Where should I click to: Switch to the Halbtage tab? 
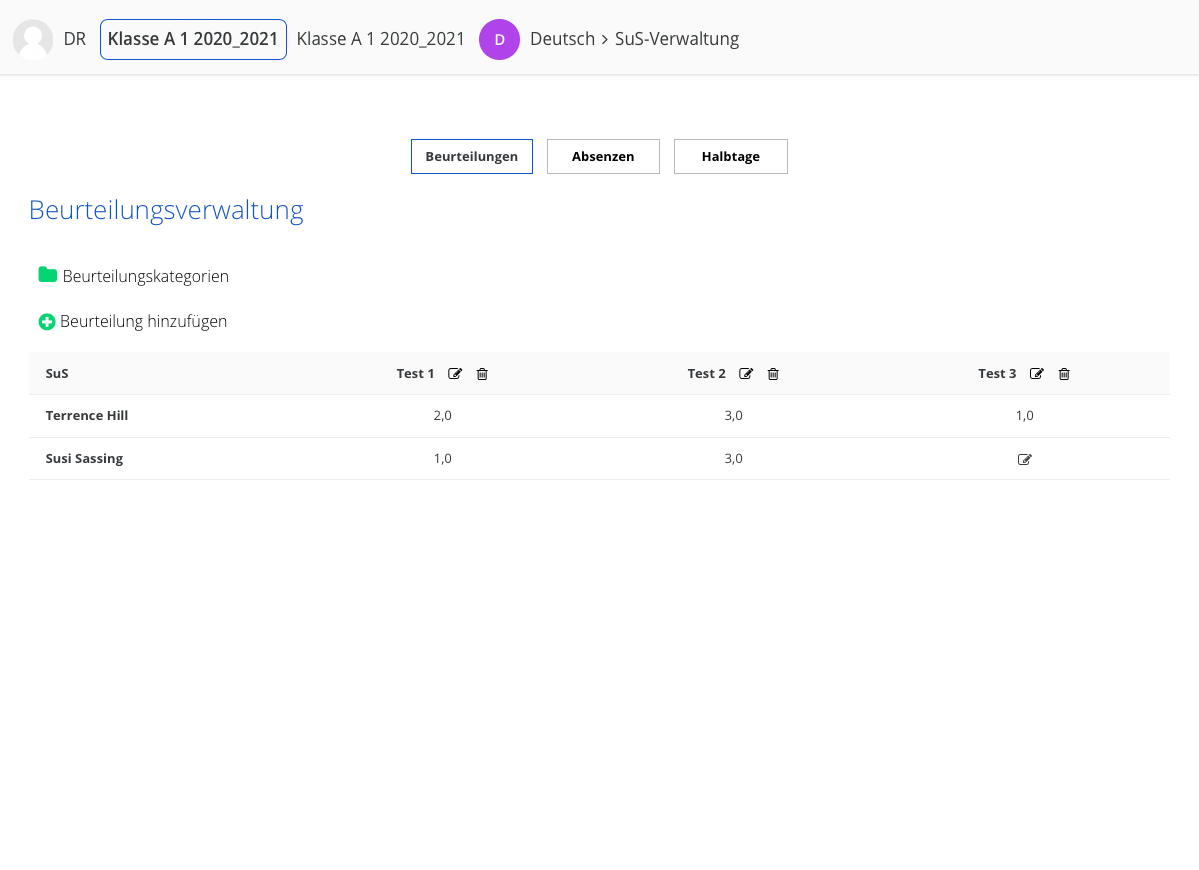730,157
